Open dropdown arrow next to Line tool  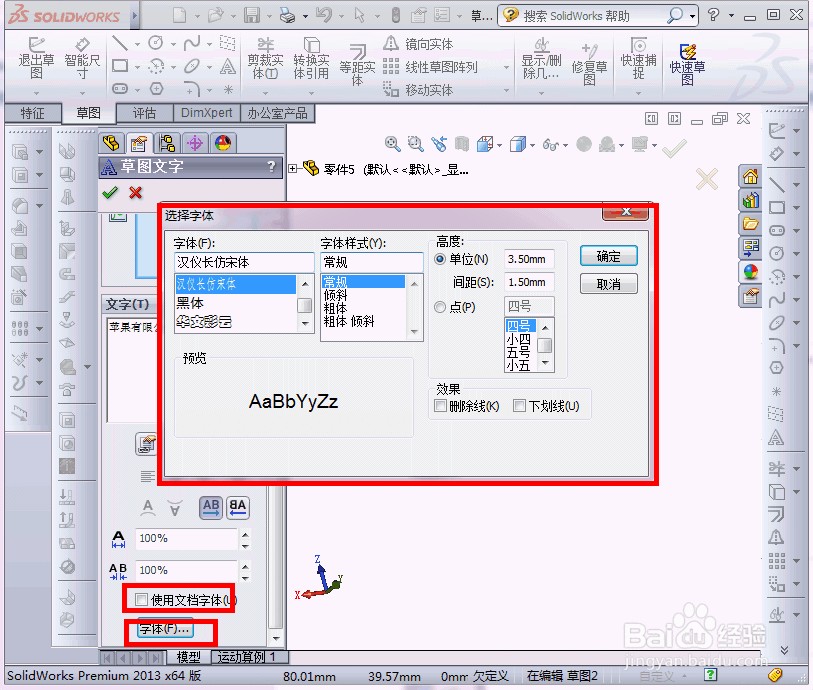pyautogui.click(x=137, y=44)
